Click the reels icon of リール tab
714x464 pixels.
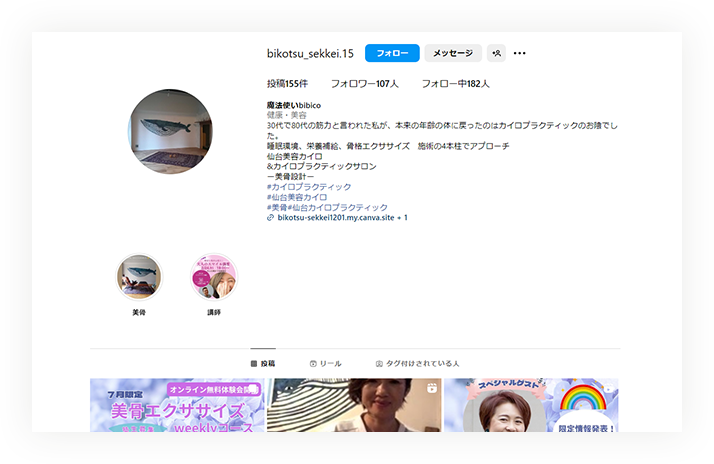tap(313, 363)
